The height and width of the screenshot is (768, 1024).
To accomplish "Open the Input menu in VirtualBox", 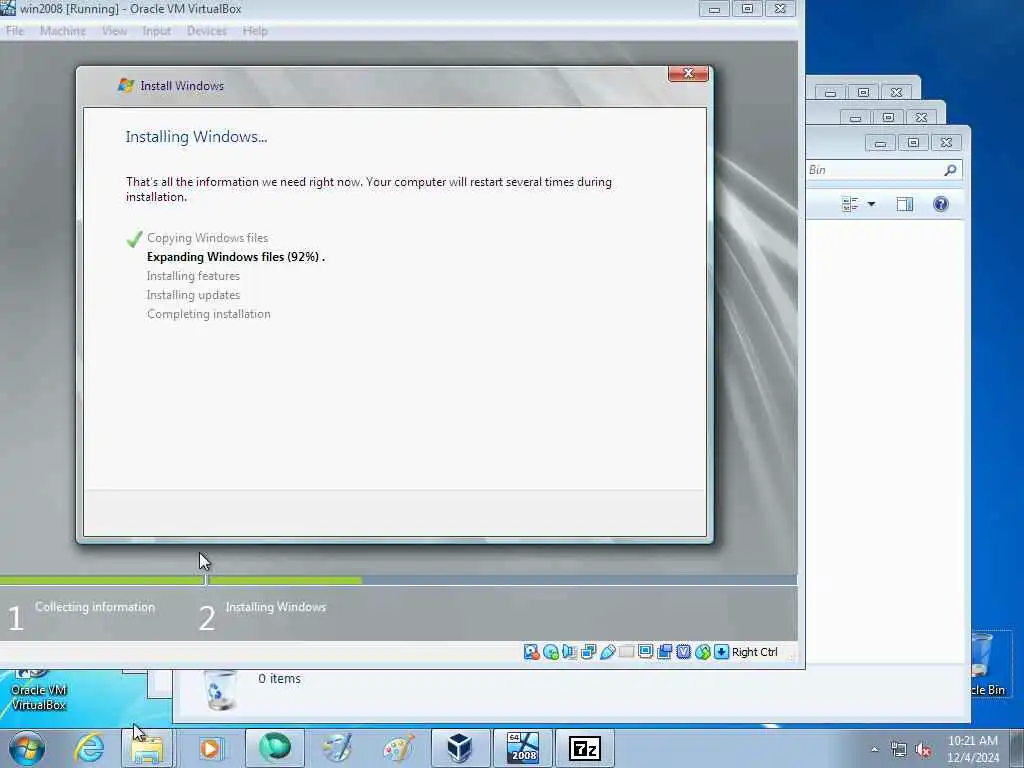I will tap(157, 31).
